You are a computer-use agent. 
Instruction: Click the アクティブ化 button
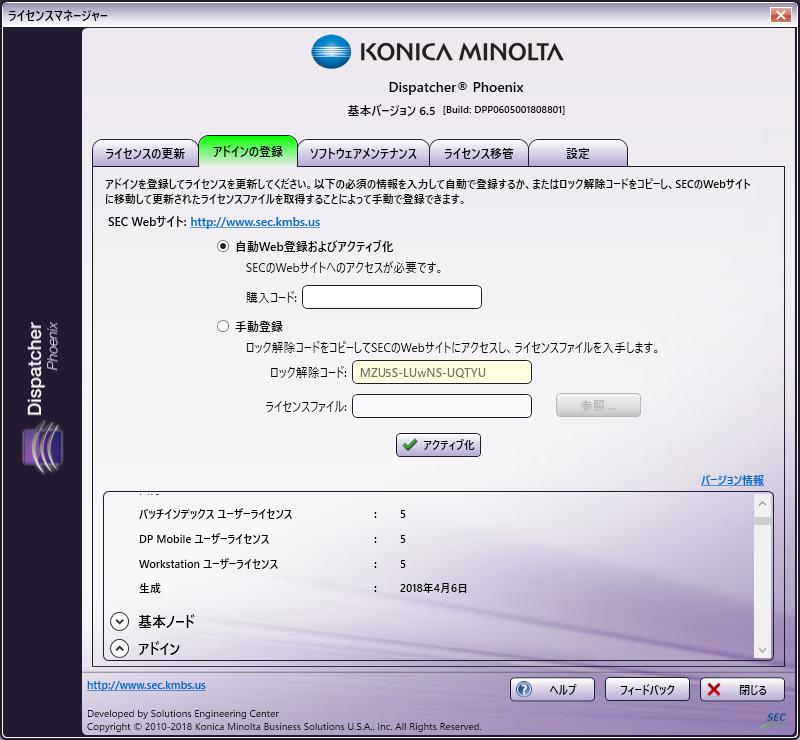tap(438, 445)
